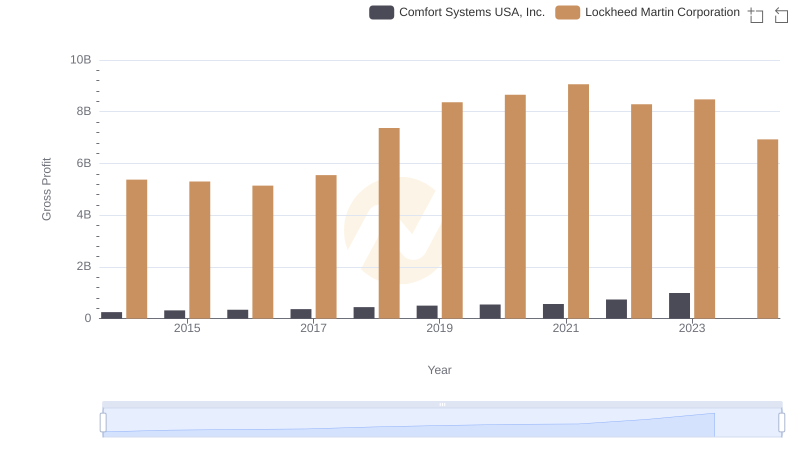Click the data zoom top drag bar
The image size is (800, 461).
click(442, 404)
